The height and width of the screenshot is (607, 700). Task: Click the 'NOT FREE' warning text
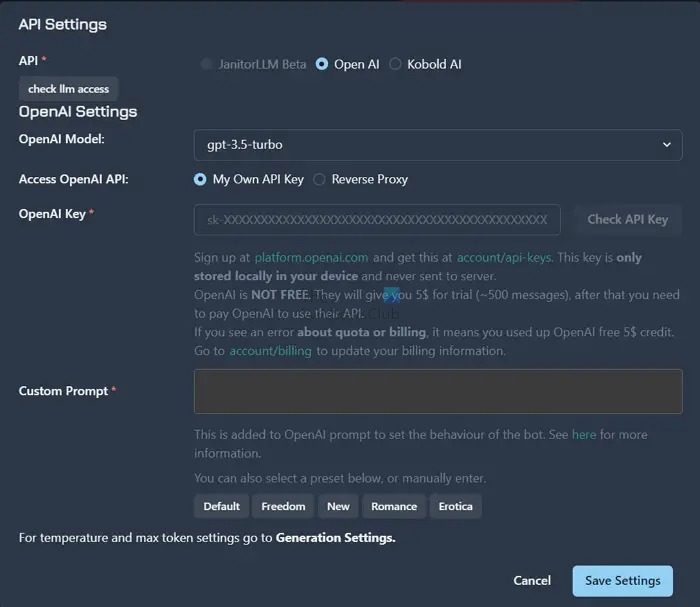(x=280, y=295)
